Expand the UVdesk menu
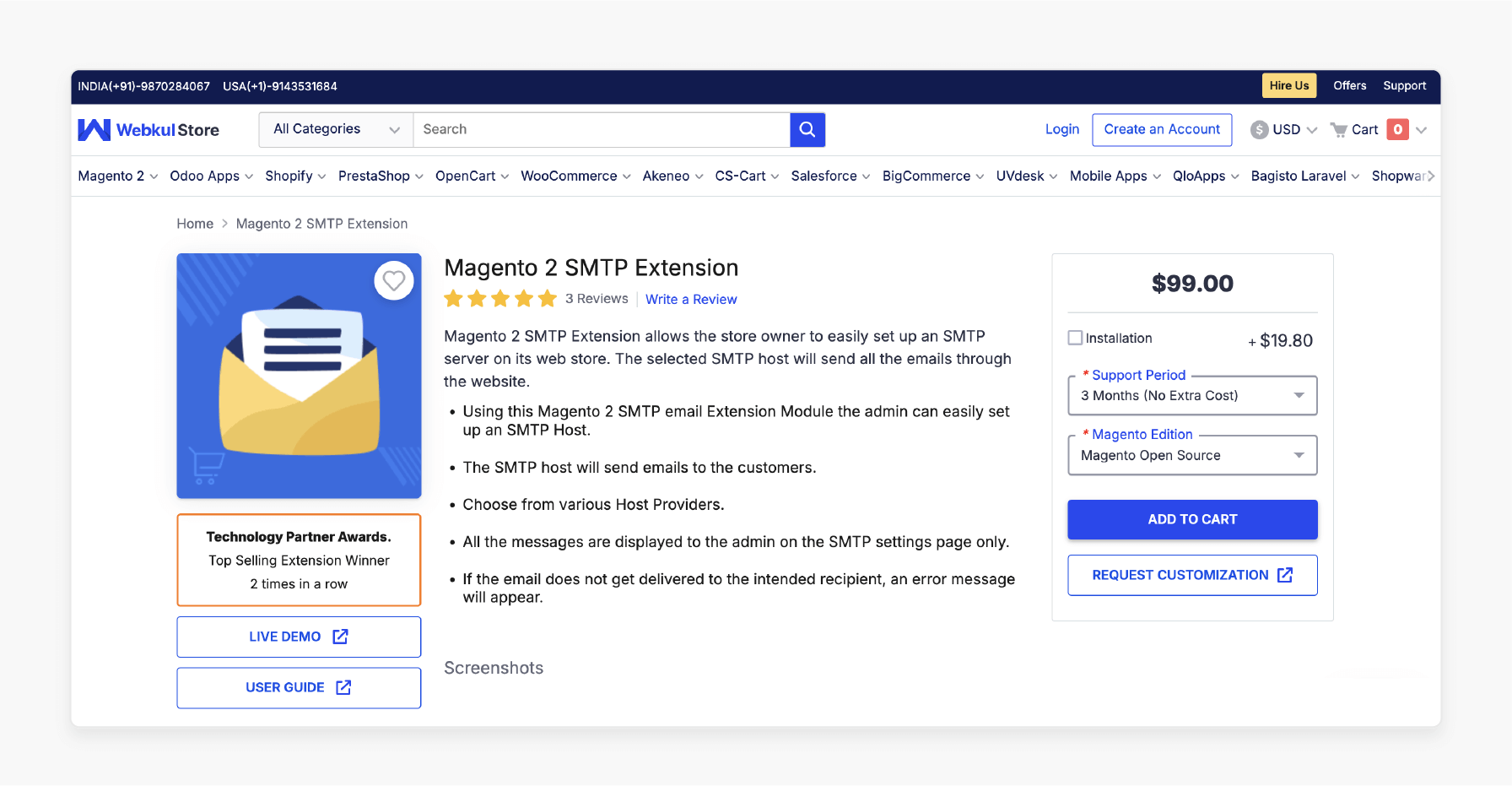 coord(1027,176)
